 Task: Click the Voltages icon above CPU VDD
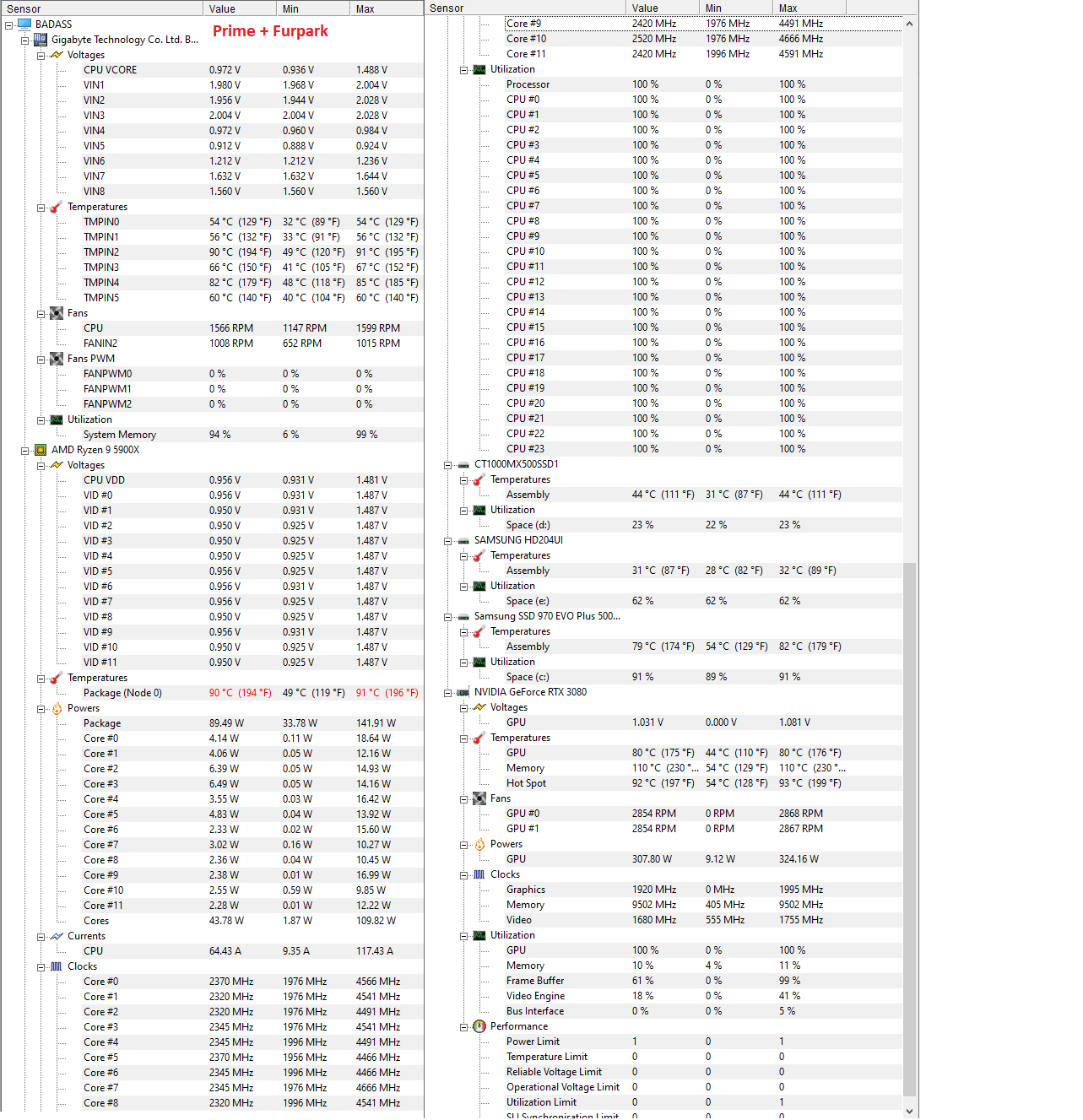tap(57, 465)
